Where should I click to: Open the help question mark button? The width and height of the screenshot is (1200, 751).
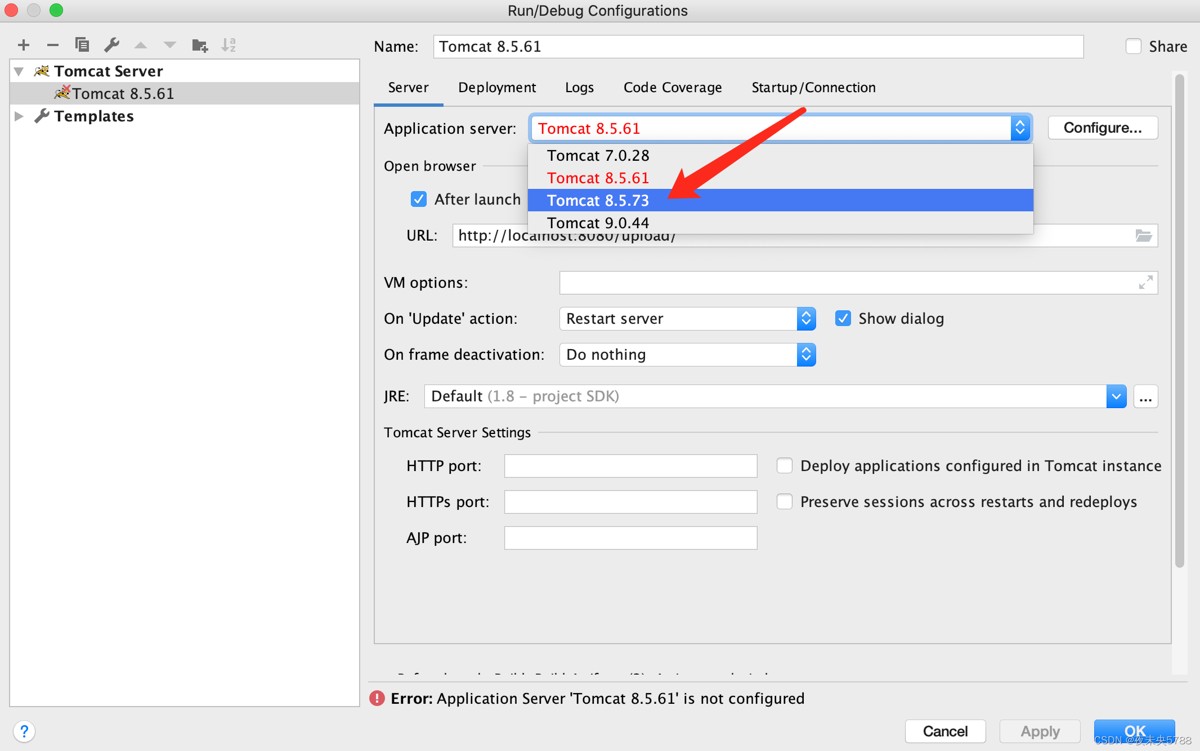click(24, 731)
